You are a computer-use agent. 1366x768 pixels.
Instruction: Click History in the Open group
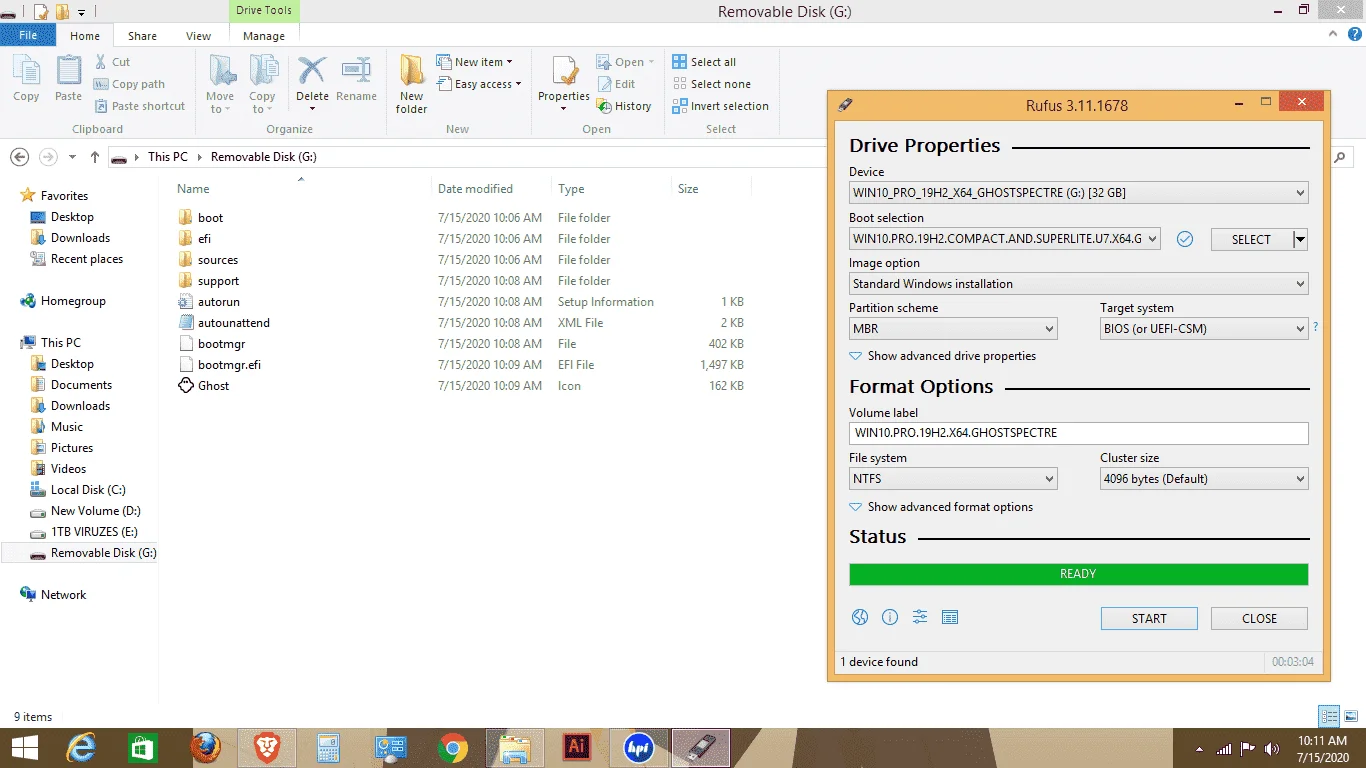click(624, 106)
